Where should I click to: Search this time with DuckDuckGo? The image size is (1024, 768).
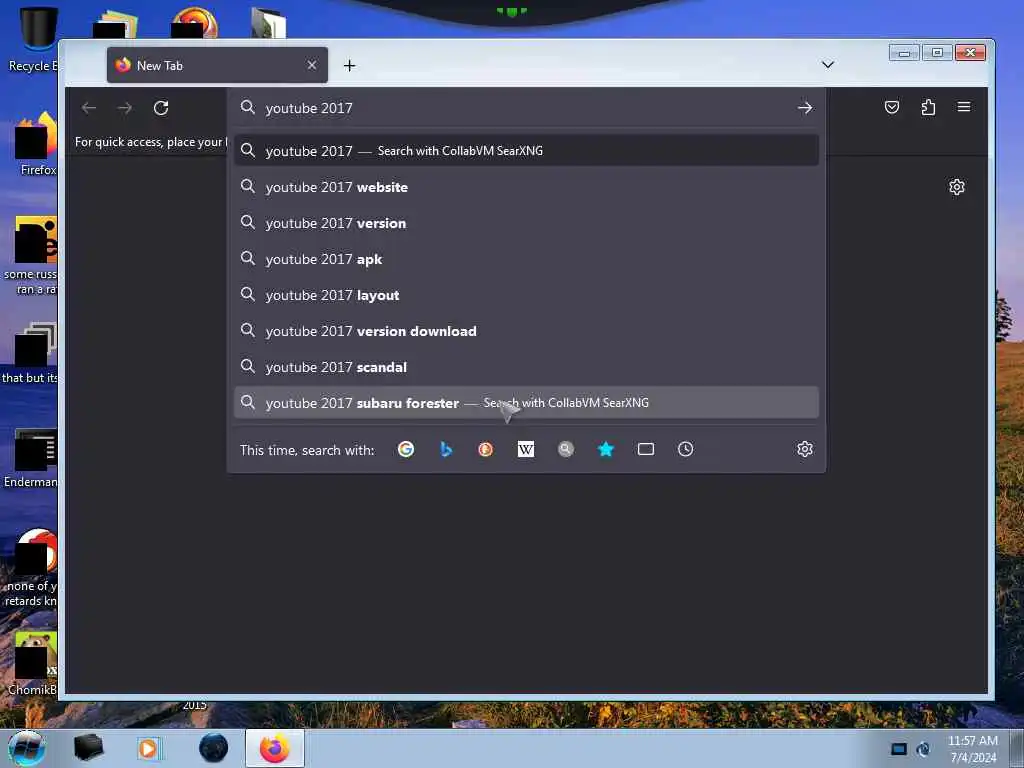[485, 449]
